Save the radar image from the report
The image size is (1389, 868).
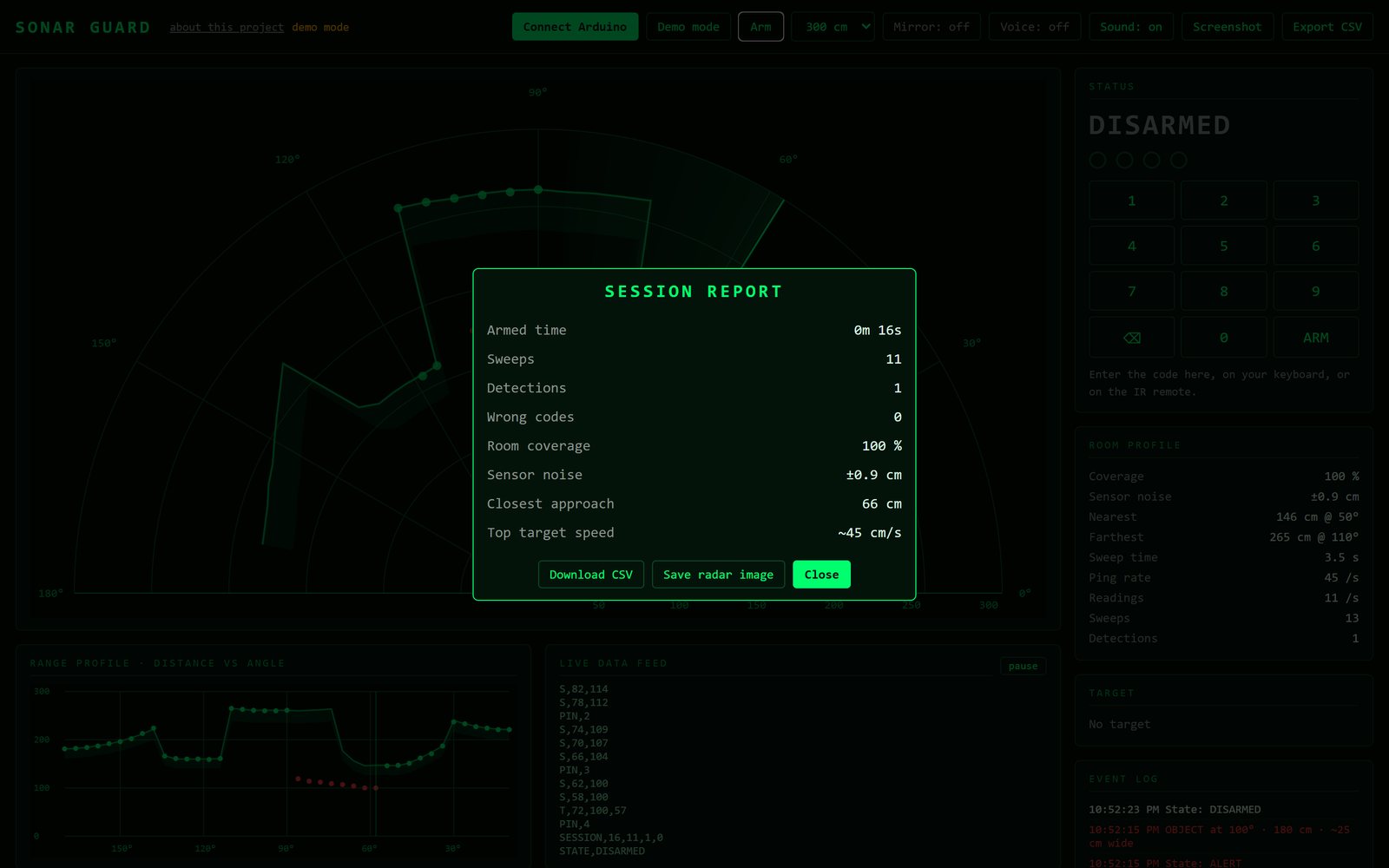tap(718, 575)
